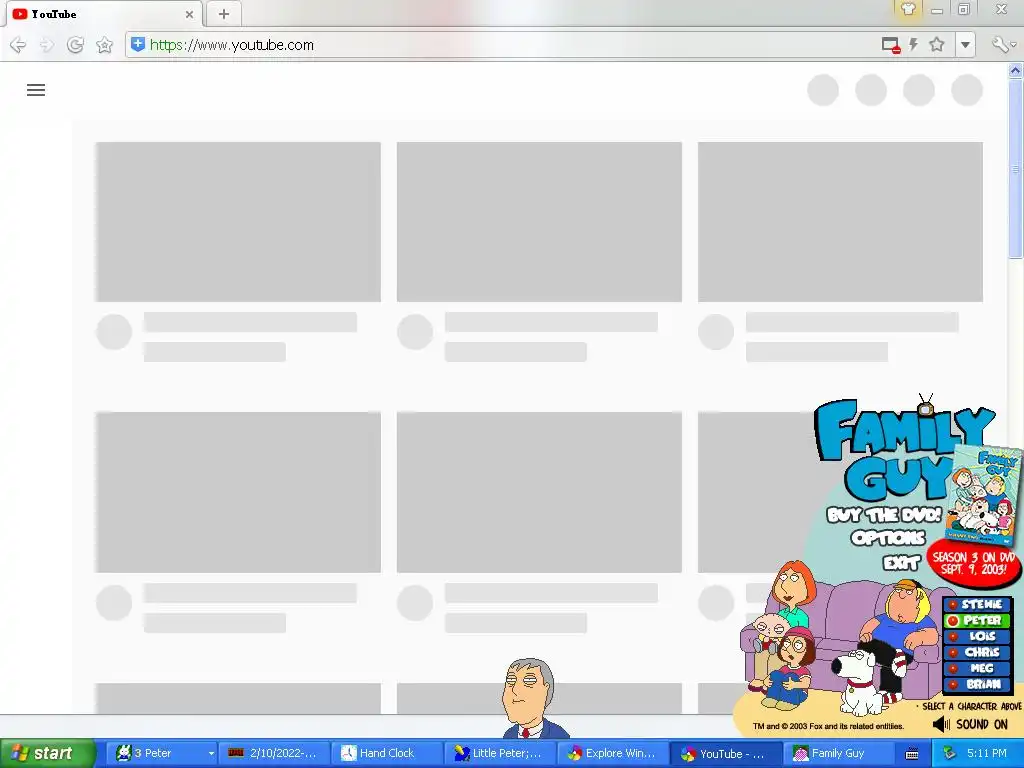This screenshot has width=1024, height=768.
Task: Select the LOIS character option
Action: point(977,636)
